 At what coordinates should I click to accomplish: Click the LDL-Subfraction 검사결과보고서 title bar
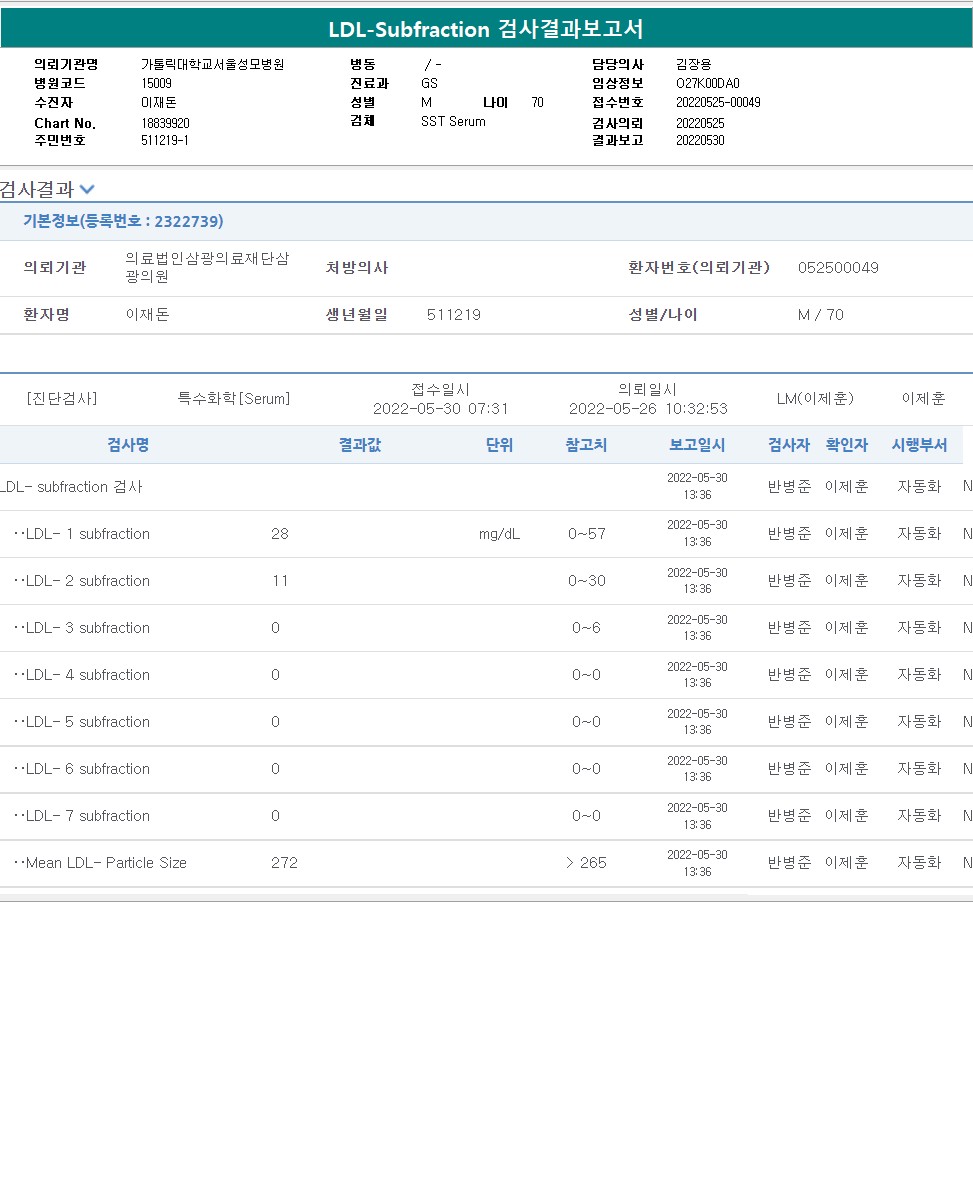click(486, 29)
